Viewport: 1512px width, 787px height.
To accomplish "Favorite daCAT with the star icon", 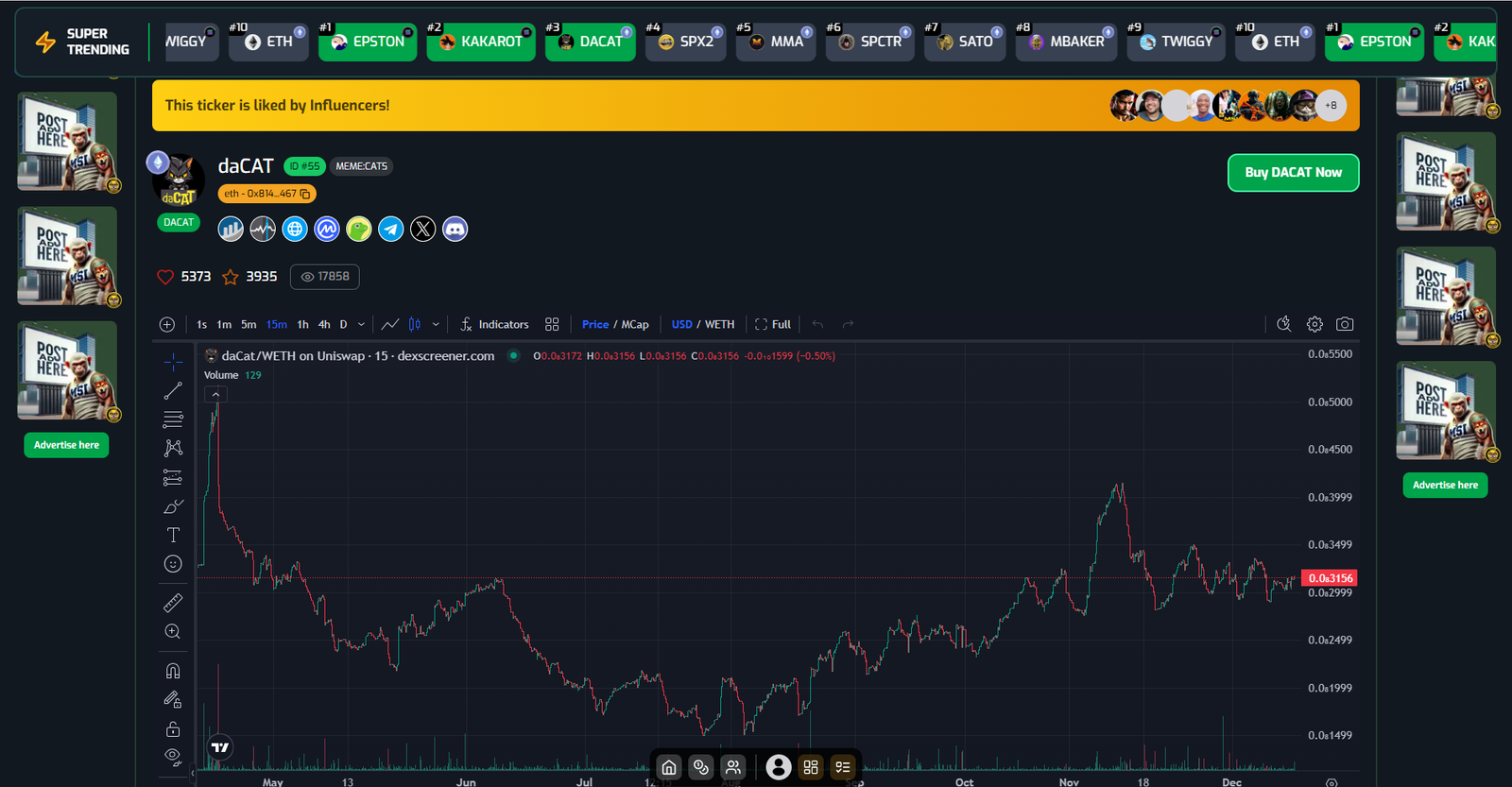I will (x=230, y=277).
